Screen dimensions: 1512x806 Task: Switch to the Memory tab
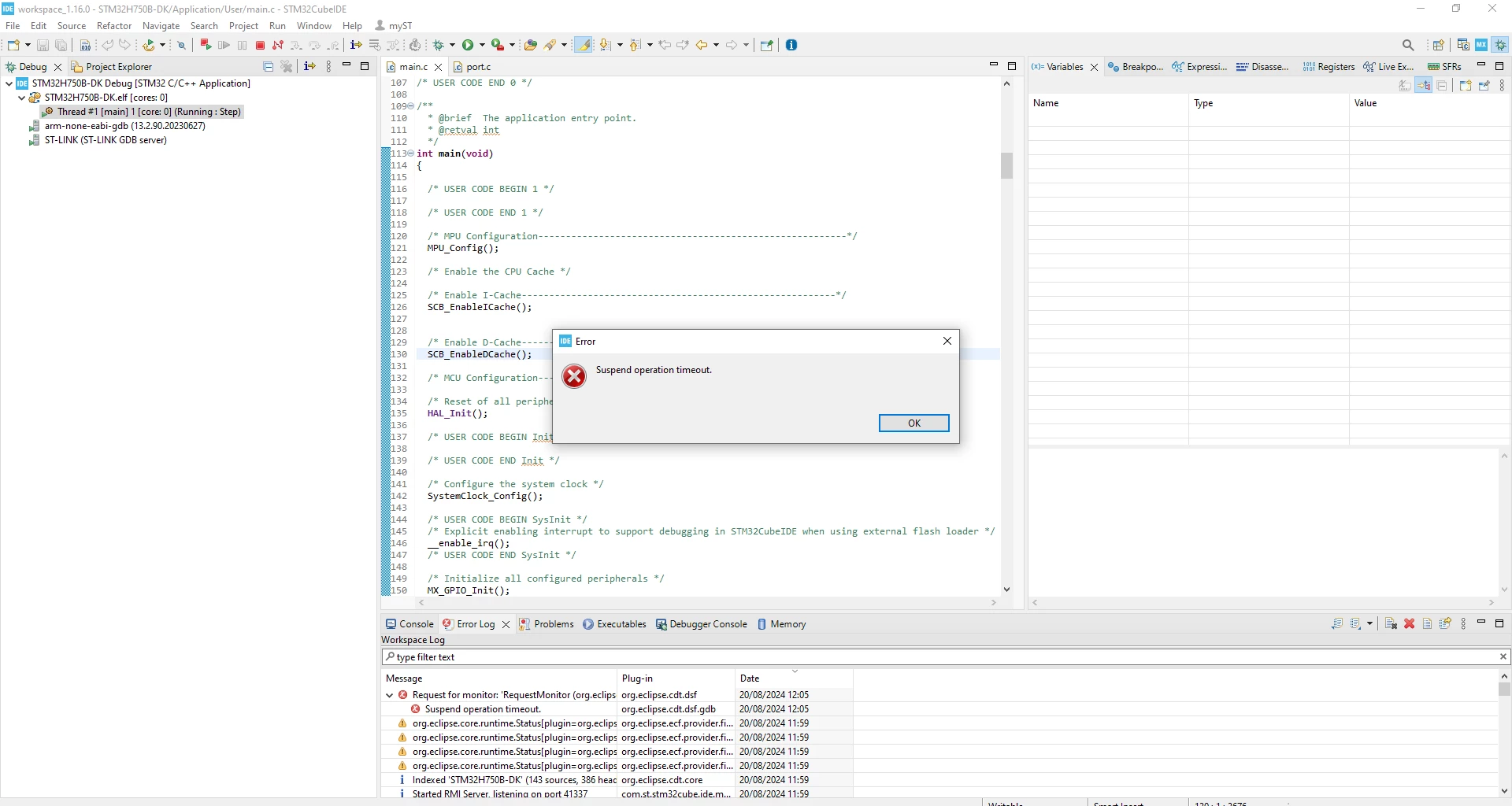click(781, 624)
